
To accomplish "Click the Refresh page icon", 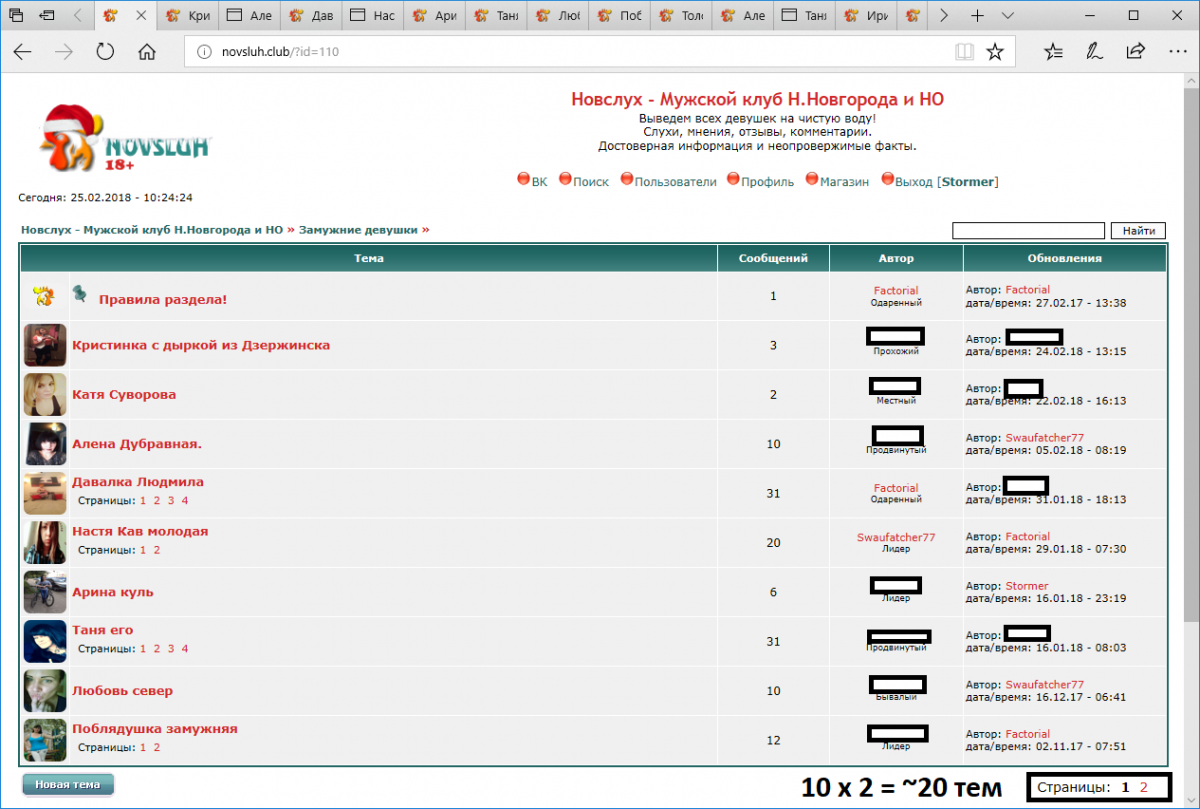I will pyautogui.click(x=105, y=52).
